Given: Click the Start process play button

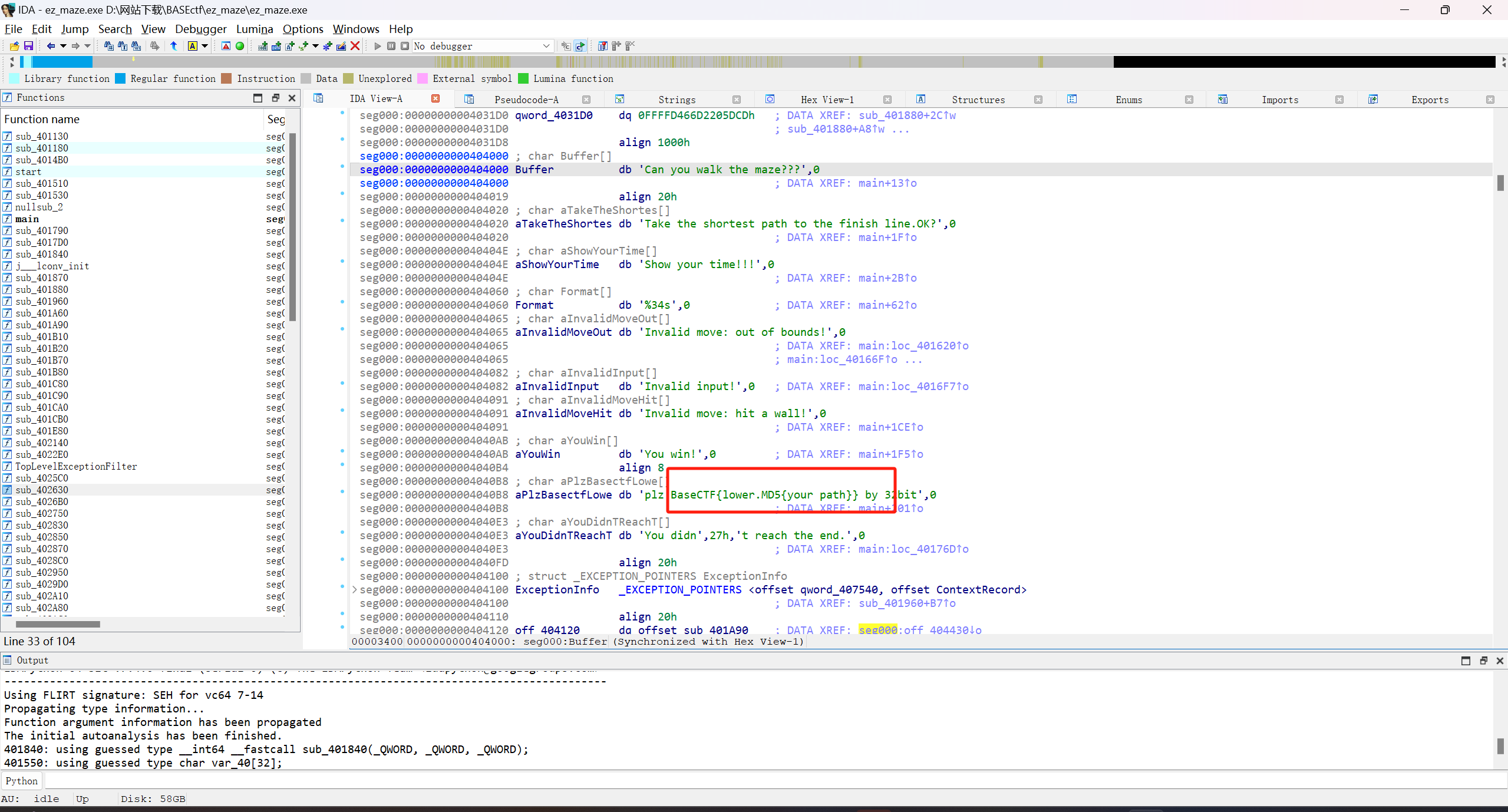Looking at the screenshot, I should coord(378,46).
